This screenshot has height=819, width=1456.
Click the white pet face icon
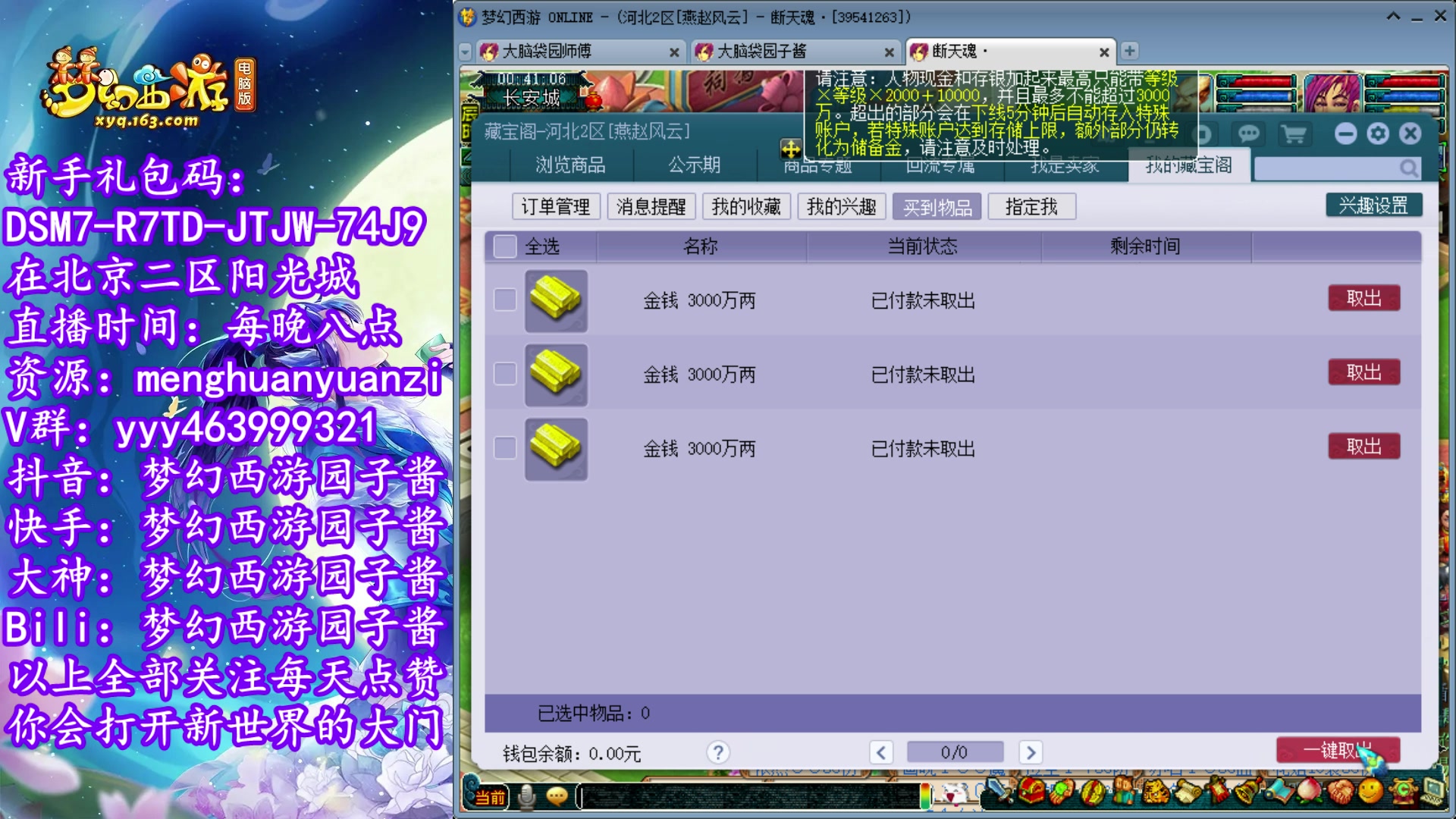click(955, 794)
